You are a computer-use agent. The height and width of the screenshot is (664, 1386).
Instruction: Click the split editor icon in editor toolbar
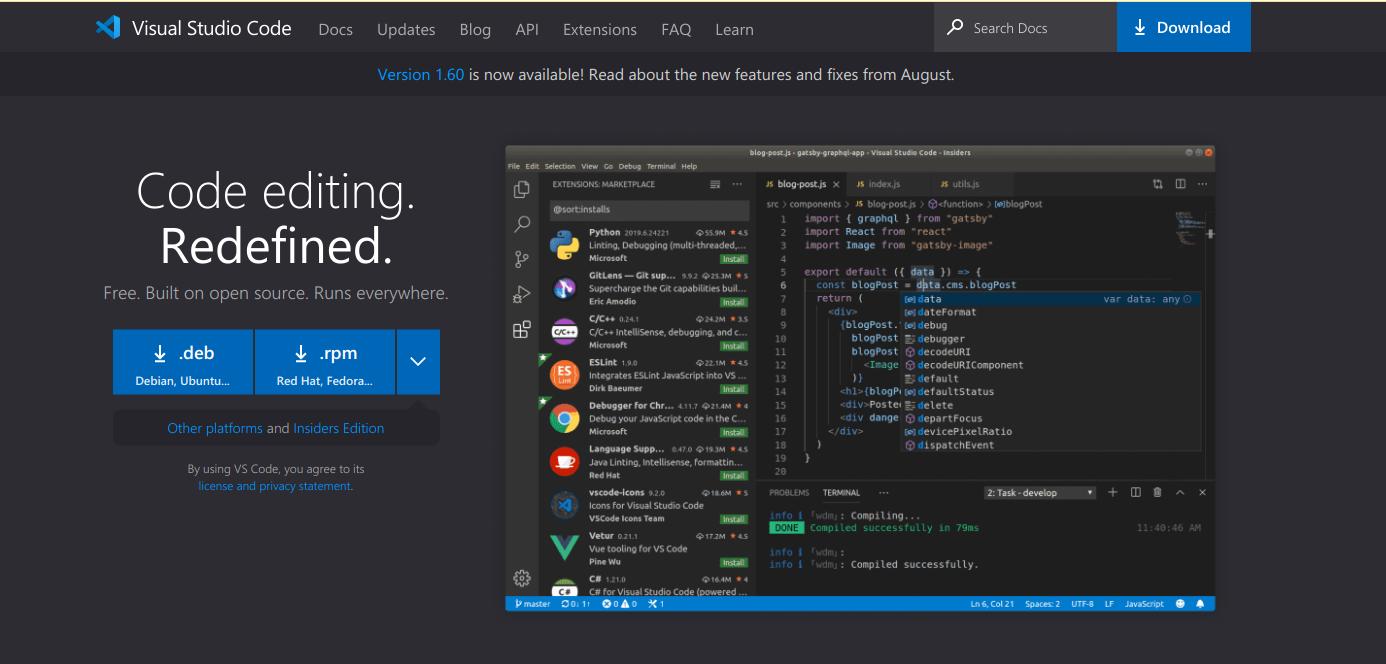1180,184
